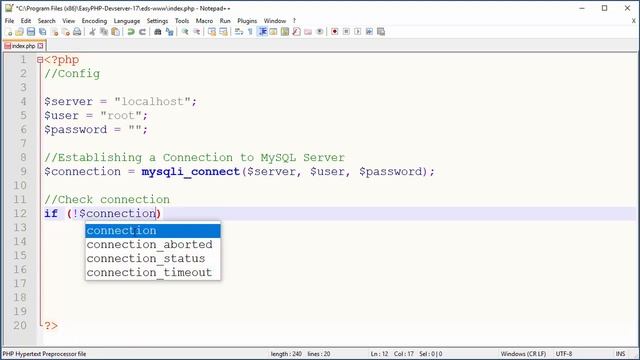Close document with menu bar X button
This screenshot has width=640, height=360.
(x=634, y=21)
